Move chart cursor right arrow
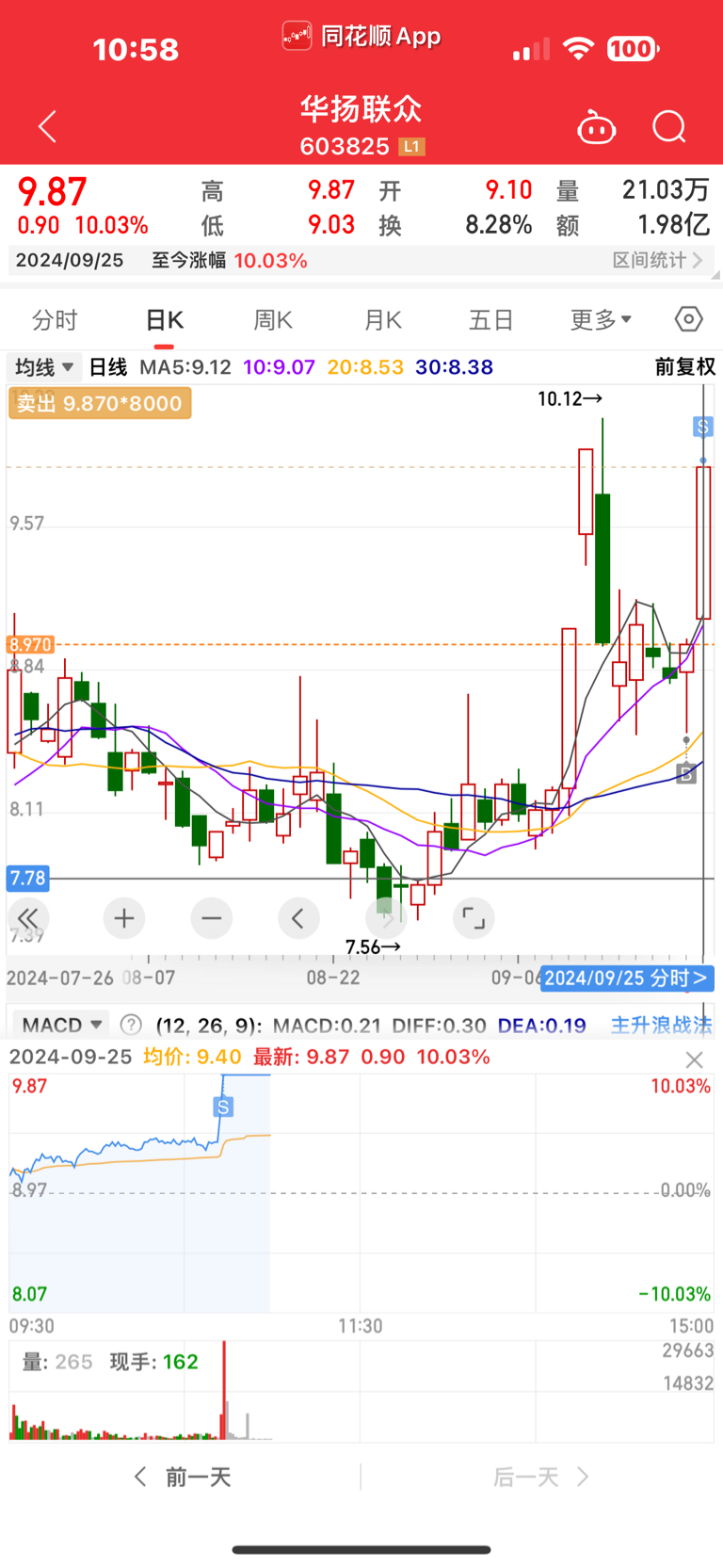Viewport: 723px width, 1568px height. pos(386,918)
